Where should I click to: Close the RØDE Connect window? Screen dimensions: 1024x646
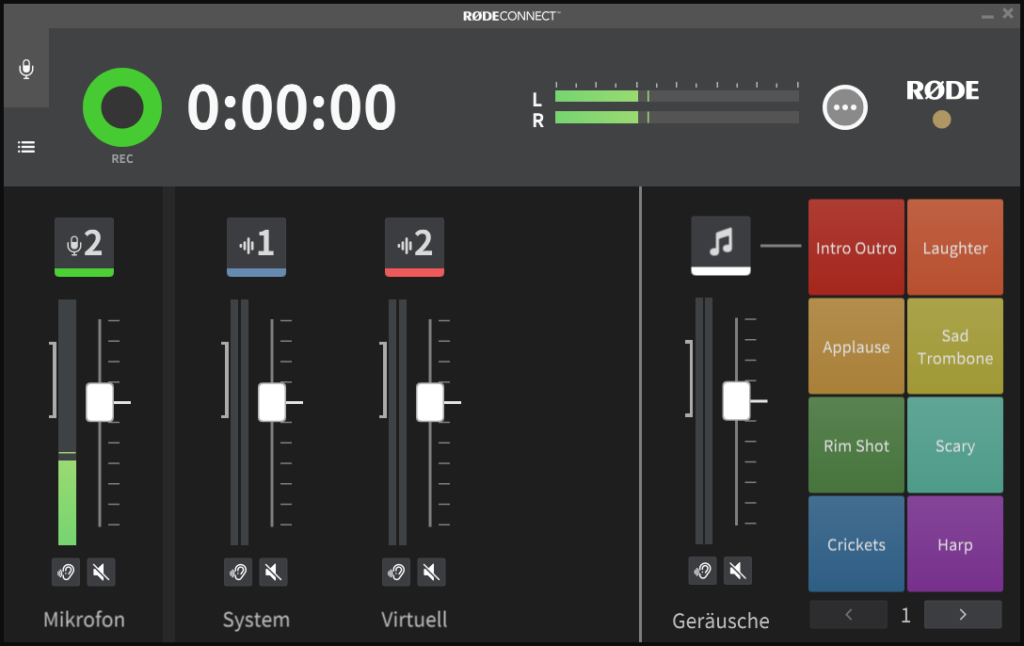[1008, 14]
